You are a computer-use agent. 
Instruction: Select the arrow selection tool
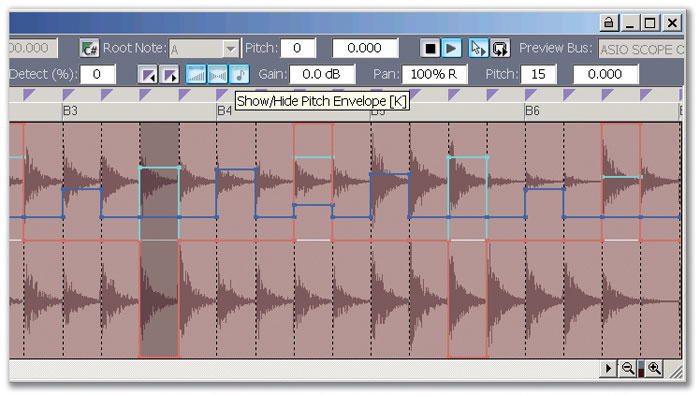[478, 48]
